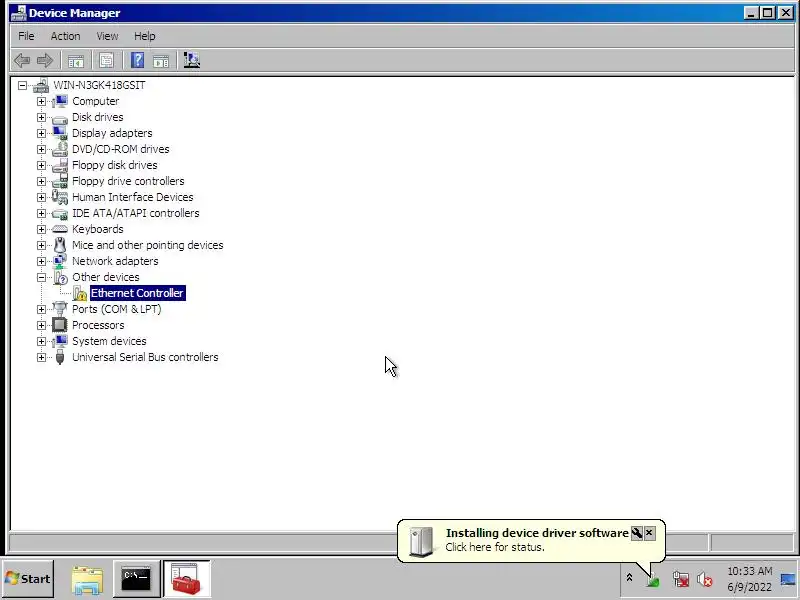The height and width of the screenshot is (600, 800).
Task: Collapse the WIN-N3GK418GSIT root node
Action: [22, 85]
